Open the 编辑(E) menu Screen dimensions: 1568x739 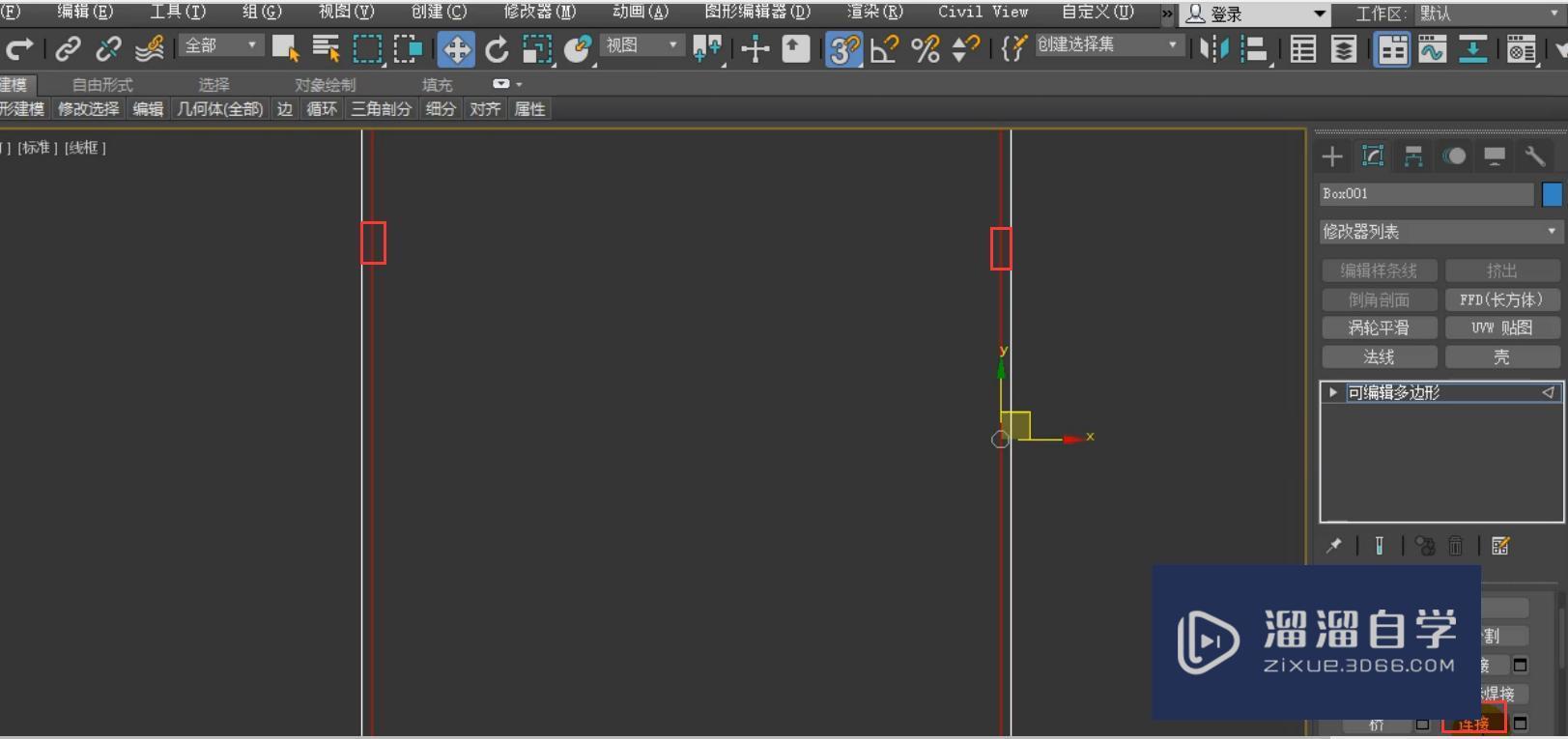(85, 13)
